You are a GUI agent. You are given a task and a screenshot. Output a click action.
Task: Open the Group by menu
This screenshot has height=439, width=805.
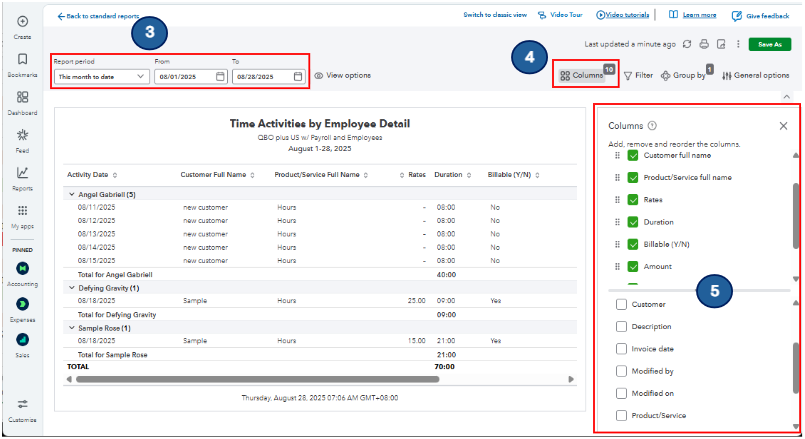pos(684,75)
